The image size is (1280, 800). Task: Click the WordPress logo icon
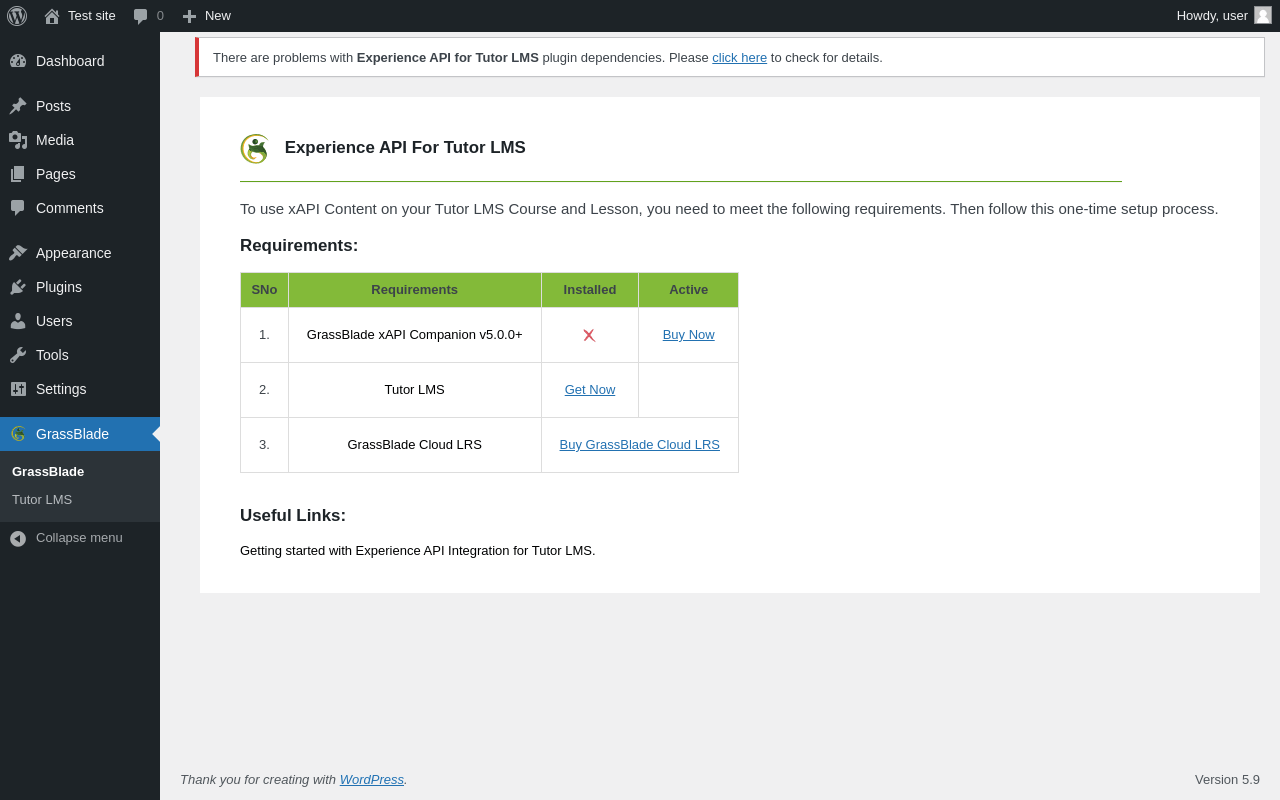click(17, 16)
